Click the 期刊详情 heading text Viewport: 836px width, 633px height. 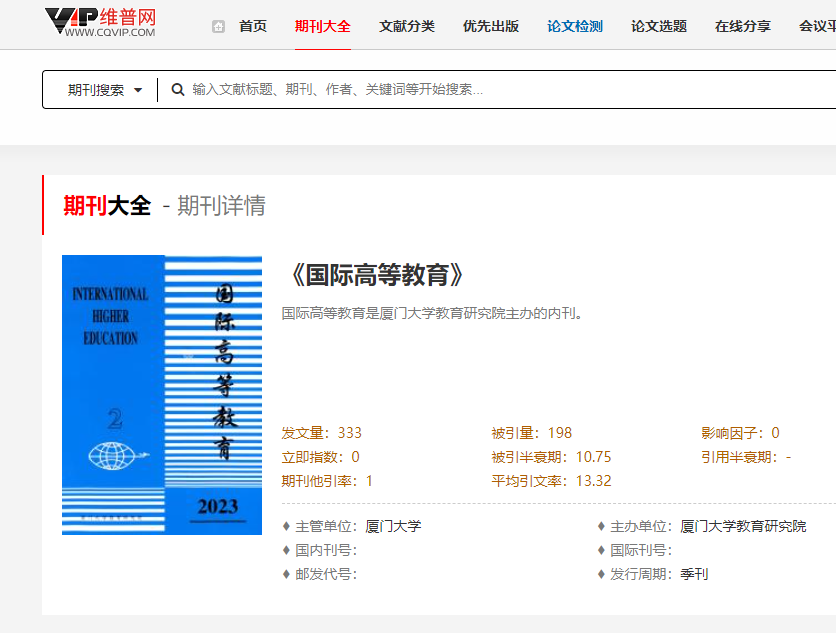coord(221,206)
